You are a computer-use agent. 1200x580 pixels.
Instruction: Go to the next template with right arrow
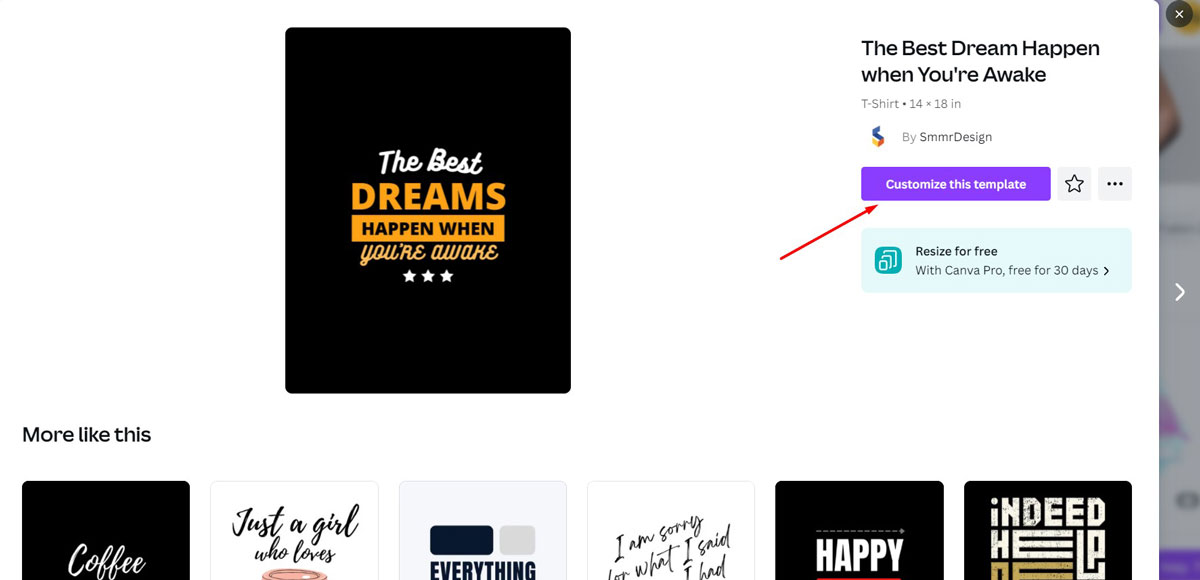(x=1179, y=291)
